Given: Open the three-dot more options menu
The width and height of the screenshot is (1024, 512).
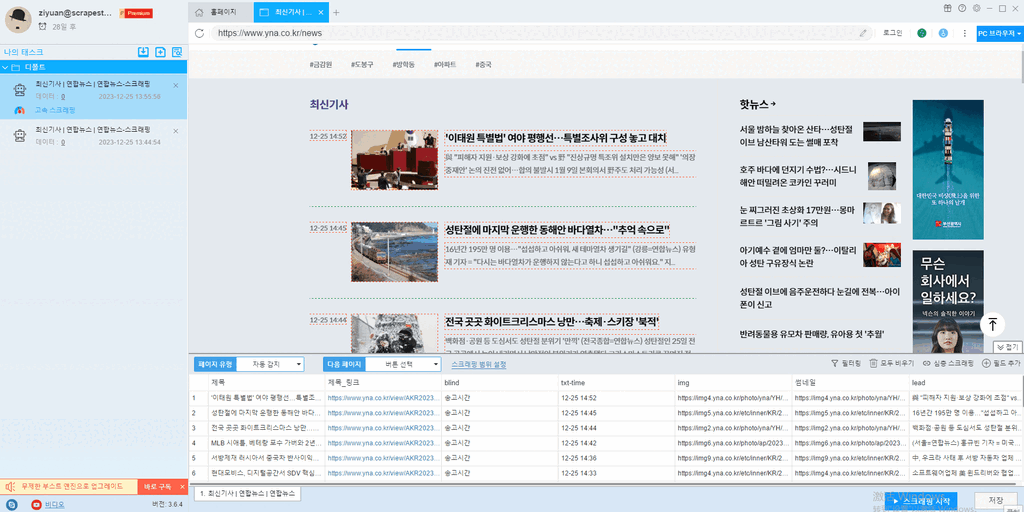Looking at the screenshot, I should click(965, 33).
